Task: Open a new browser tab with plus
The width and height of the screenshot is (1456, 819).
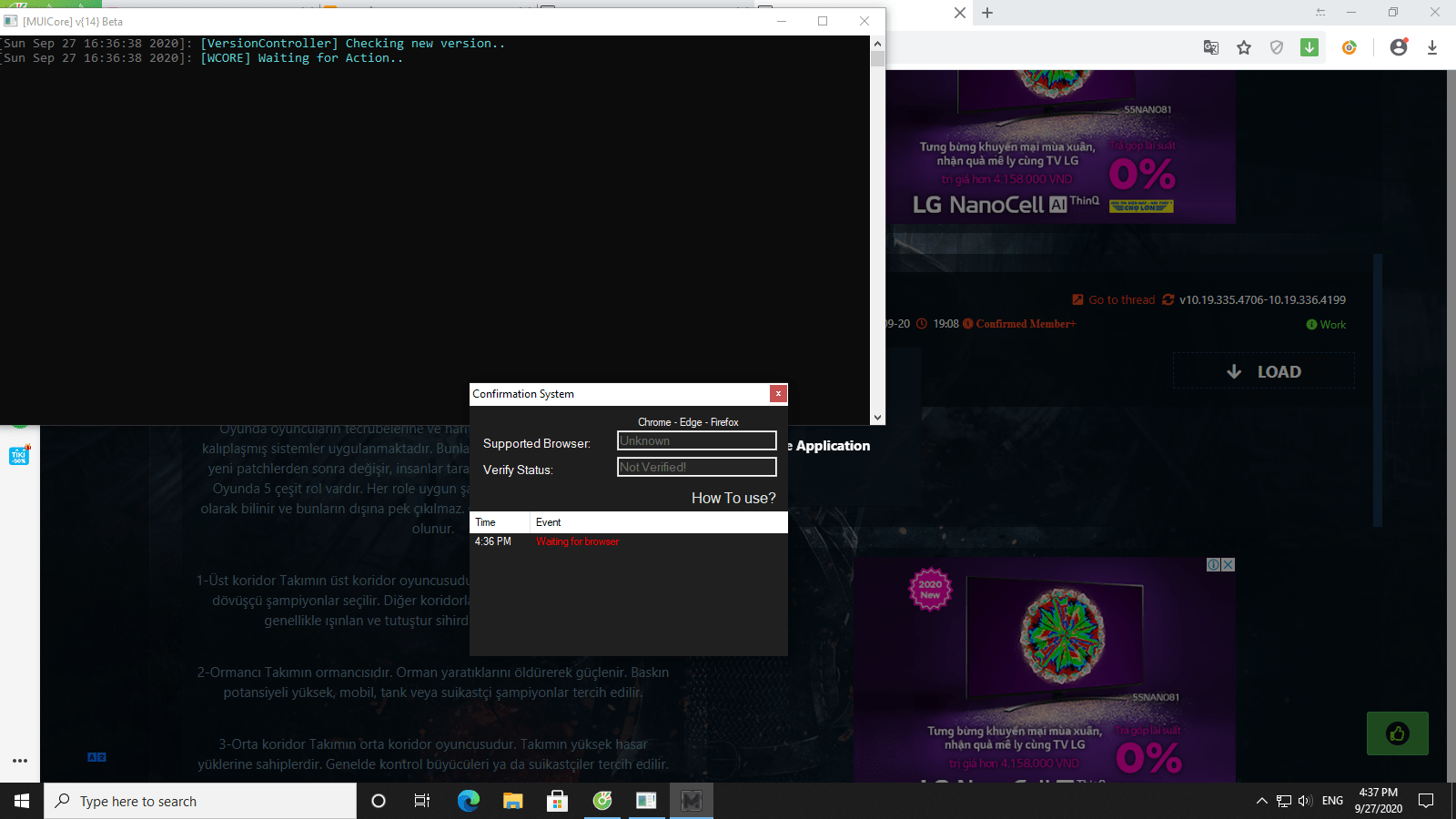Action: 987,13
